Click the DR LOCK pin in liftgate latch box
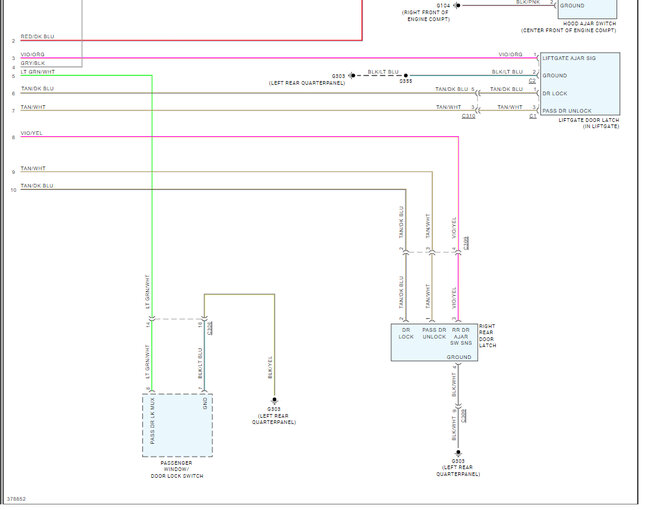This screenshot has height=510, width=650. (555, 93)
